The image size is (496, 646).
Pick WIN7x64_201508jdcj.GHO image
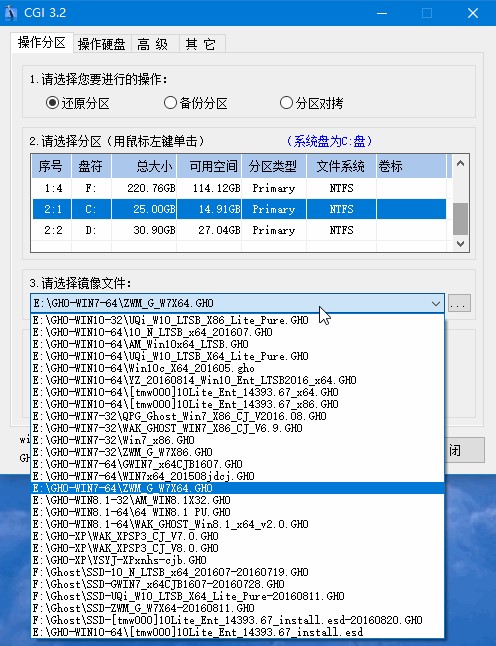pyautogui.click(x=238, y=476)
